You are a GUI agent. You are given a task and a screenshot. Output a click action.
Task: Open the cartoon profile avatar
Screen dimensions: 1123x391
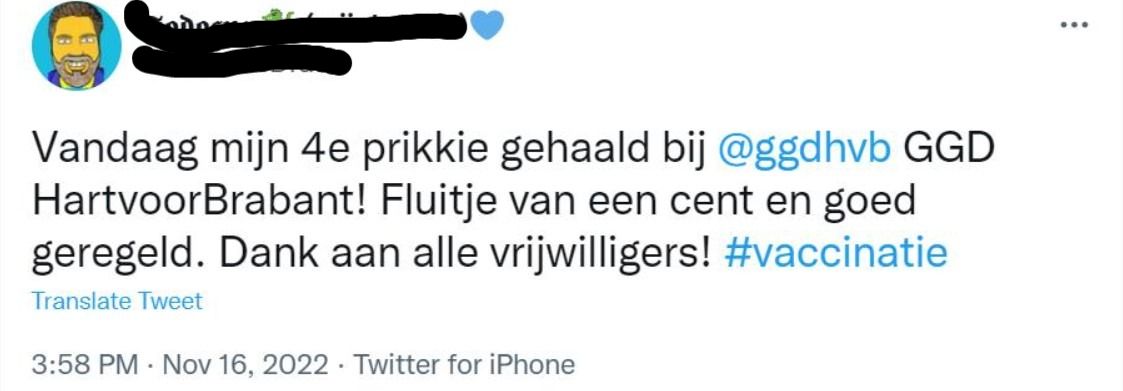77,44
